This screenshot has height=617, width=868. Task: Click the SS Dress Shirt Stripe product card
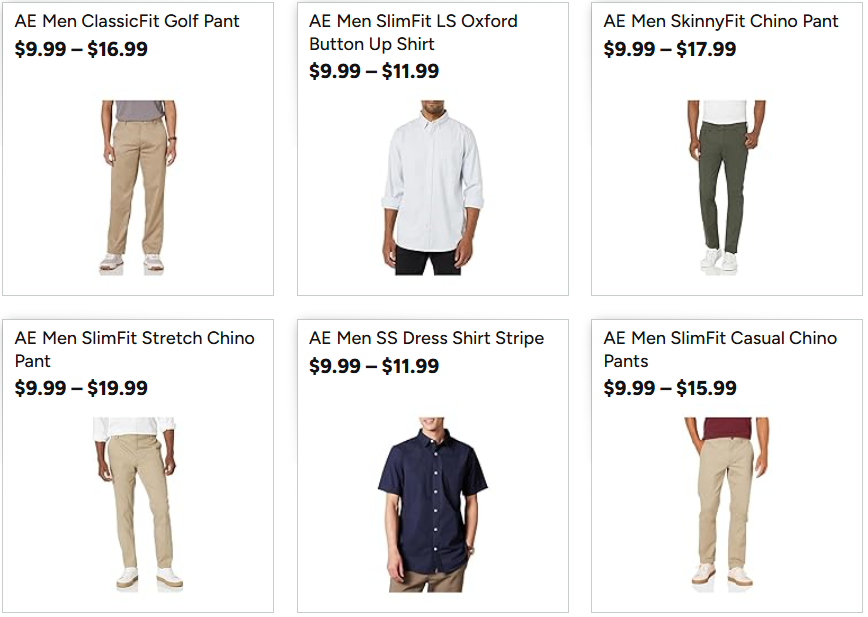click(x=432, y=465)
